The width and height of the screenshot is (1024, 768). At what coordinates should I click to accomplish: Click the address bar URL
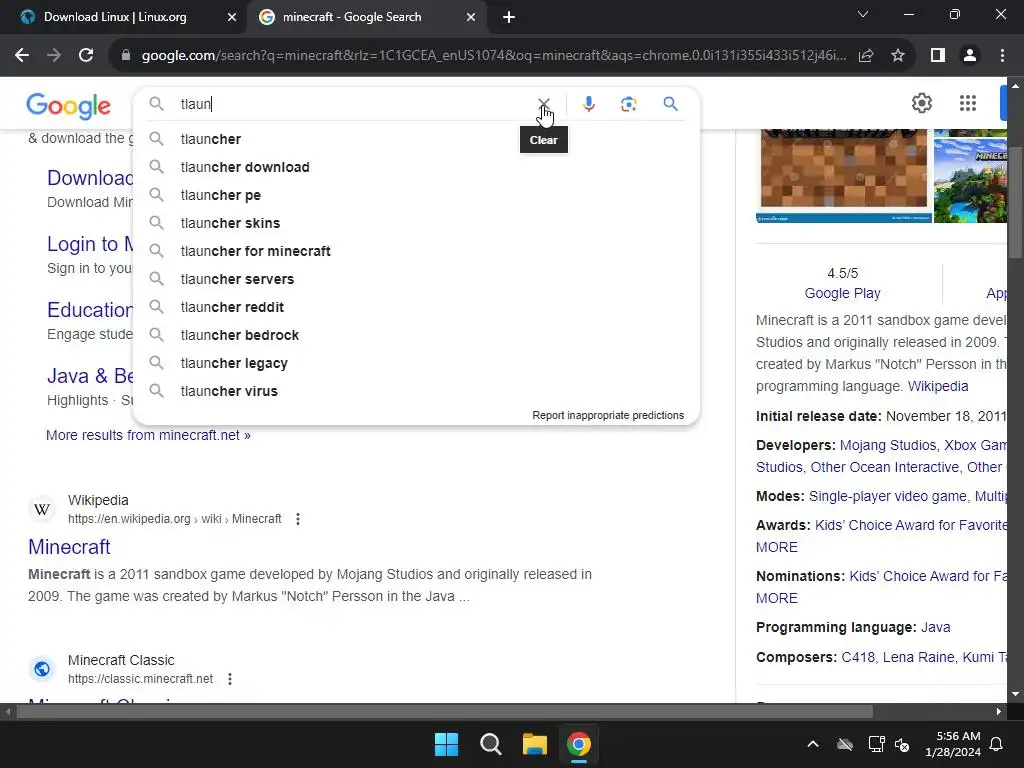tap(493, 56)
